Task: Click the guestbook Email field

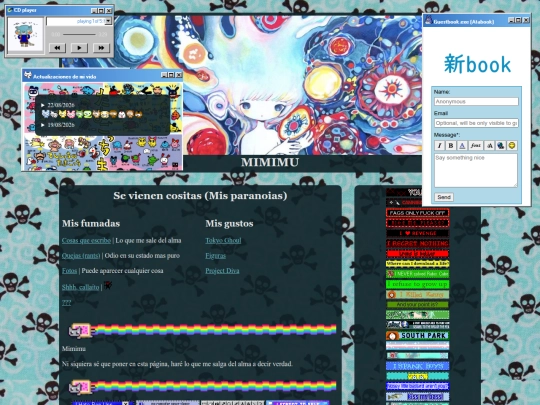Action: coord(476,123)
